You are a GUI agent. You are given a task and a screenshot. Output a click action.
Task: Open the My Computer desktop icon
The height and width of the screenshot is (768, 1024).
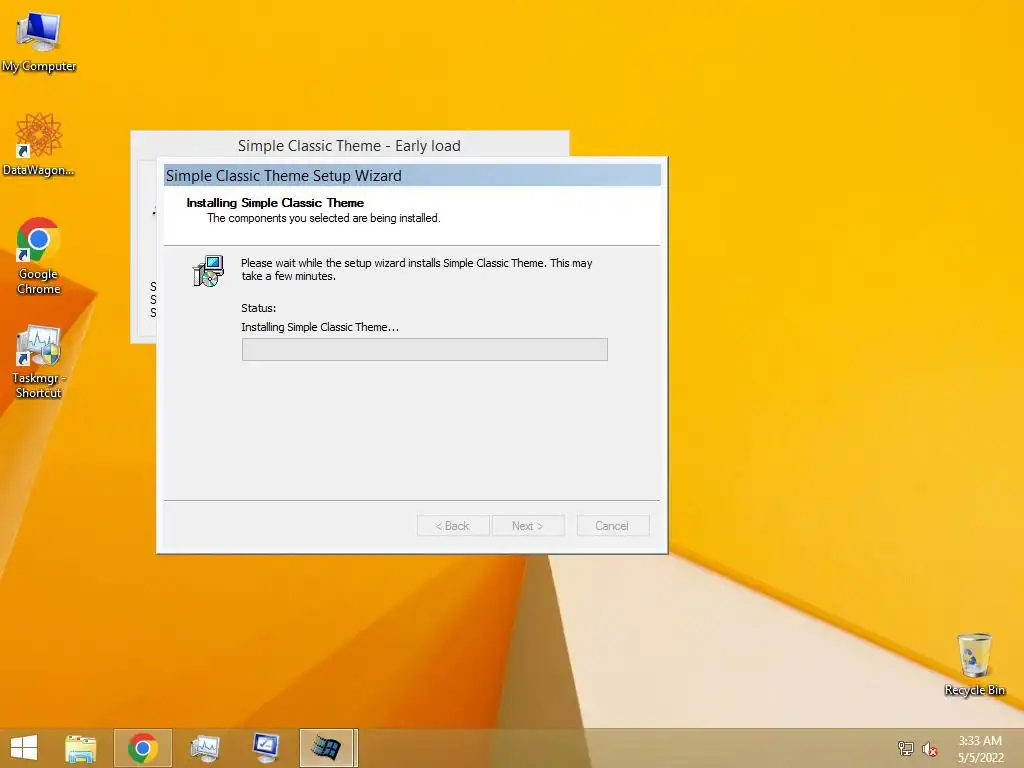coord(39,41)
